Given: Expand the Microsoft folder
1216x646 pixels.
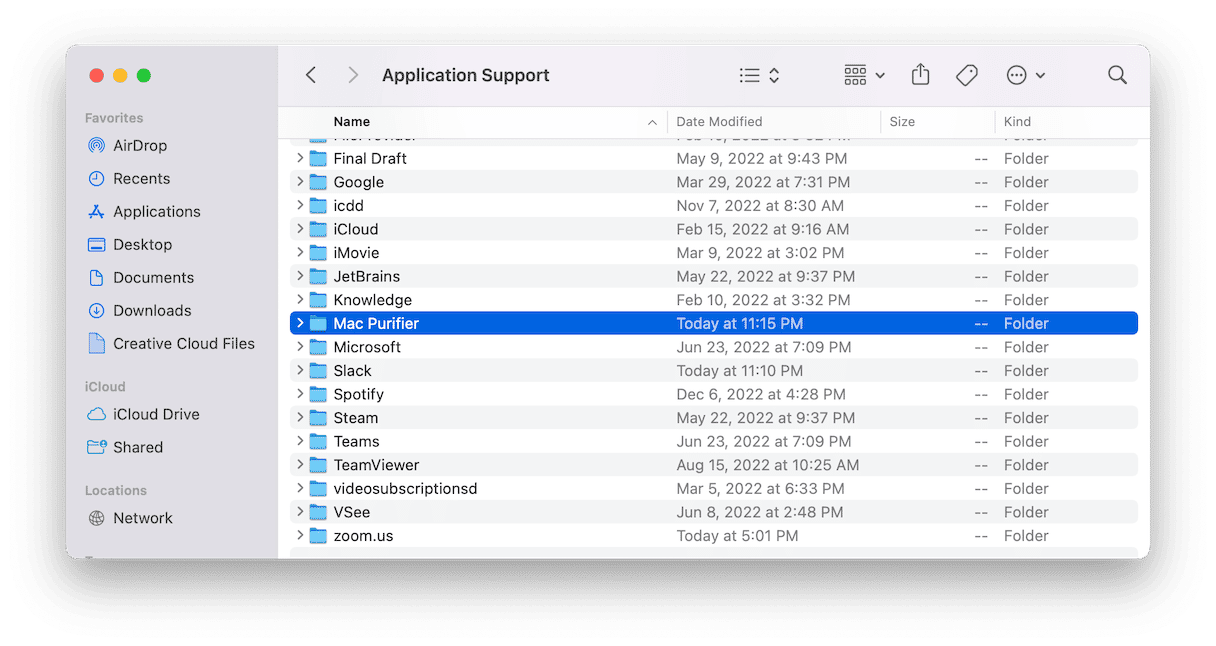Looking at the screenshot, I should click(299, 347).
